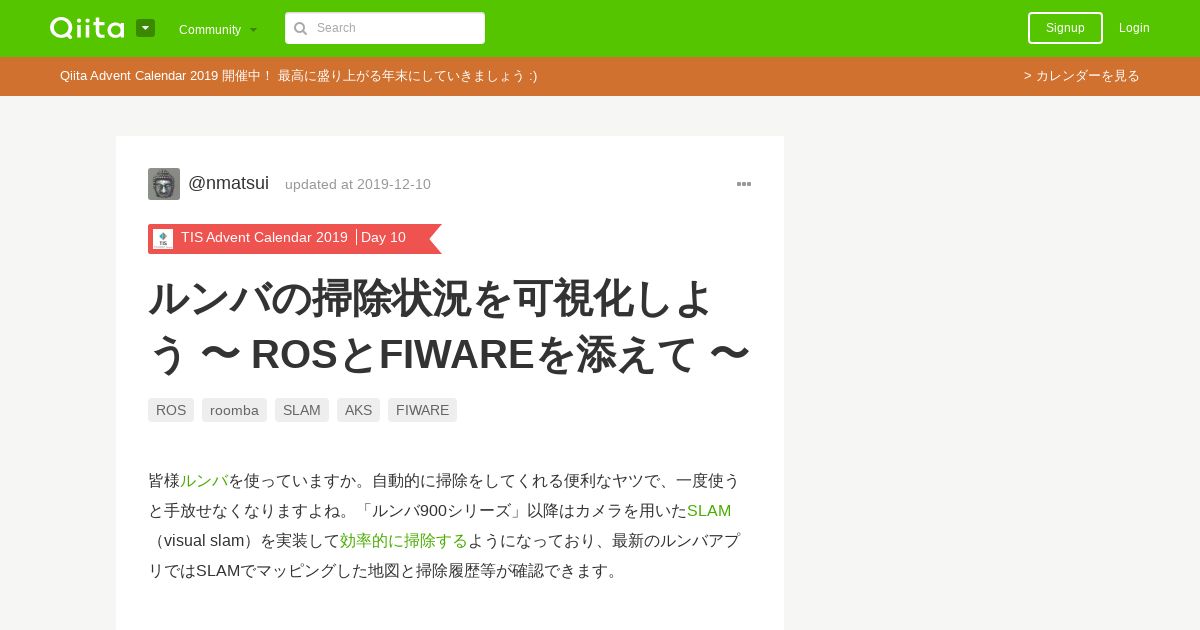Screen dimensions: 1200x630
Task: Click the Qiita Advent Calendar 2019 banner text
Action: [298, 76]
